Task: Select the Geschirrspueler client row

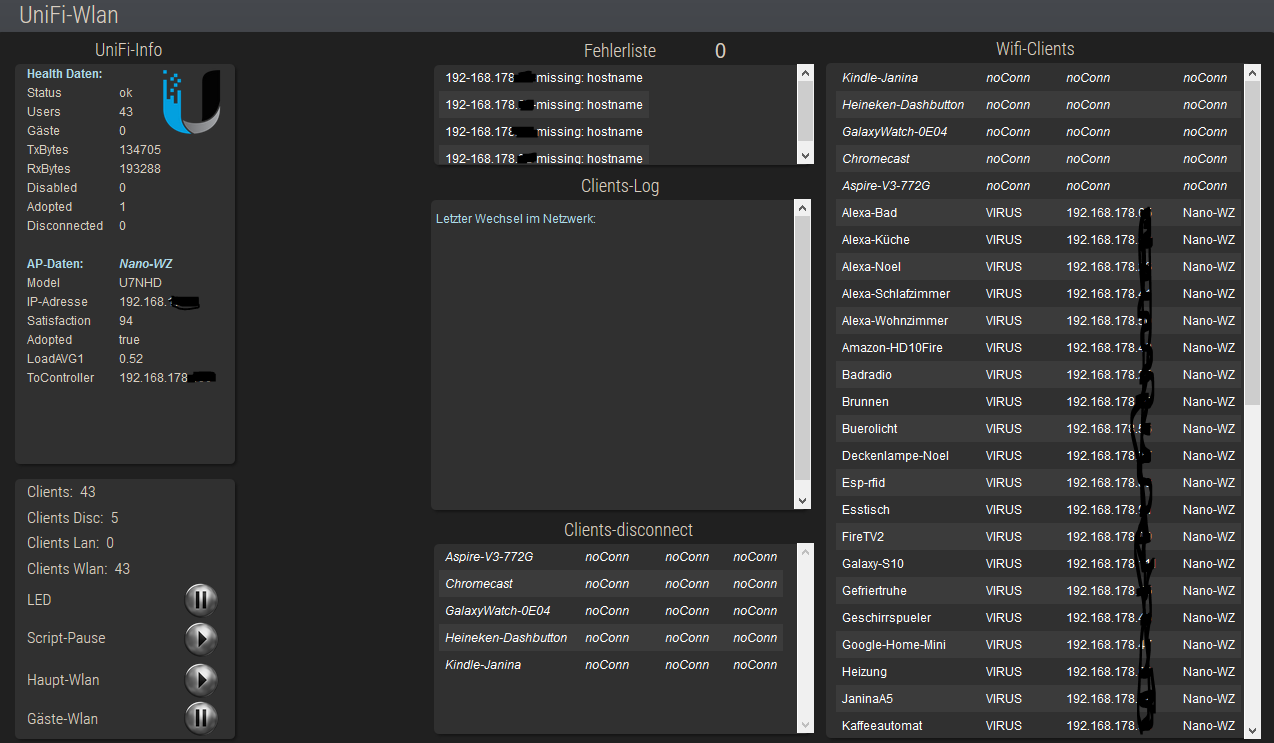Action: [1040, 618]
